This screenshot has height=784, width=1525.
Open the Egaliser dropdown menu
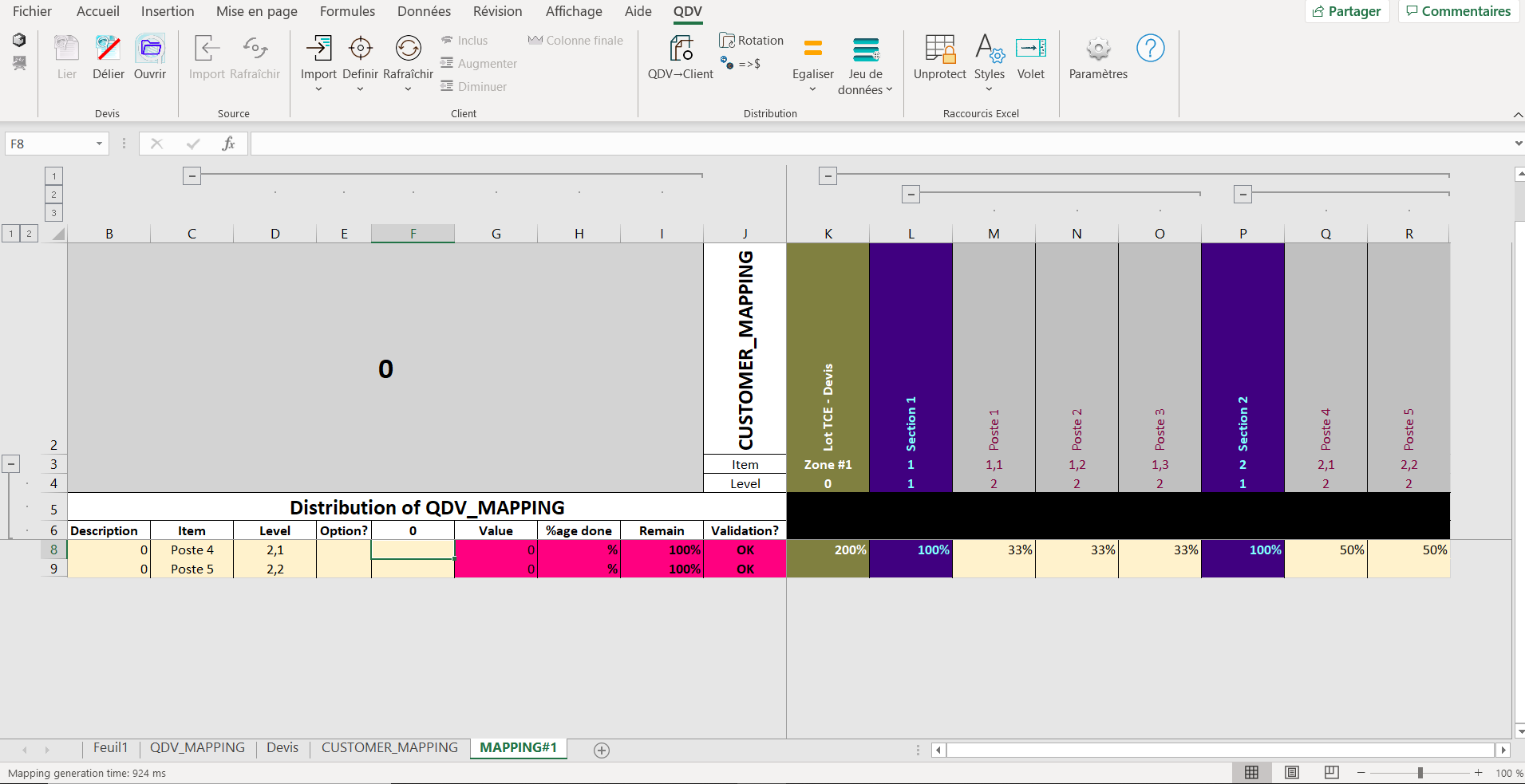point(812,89)
